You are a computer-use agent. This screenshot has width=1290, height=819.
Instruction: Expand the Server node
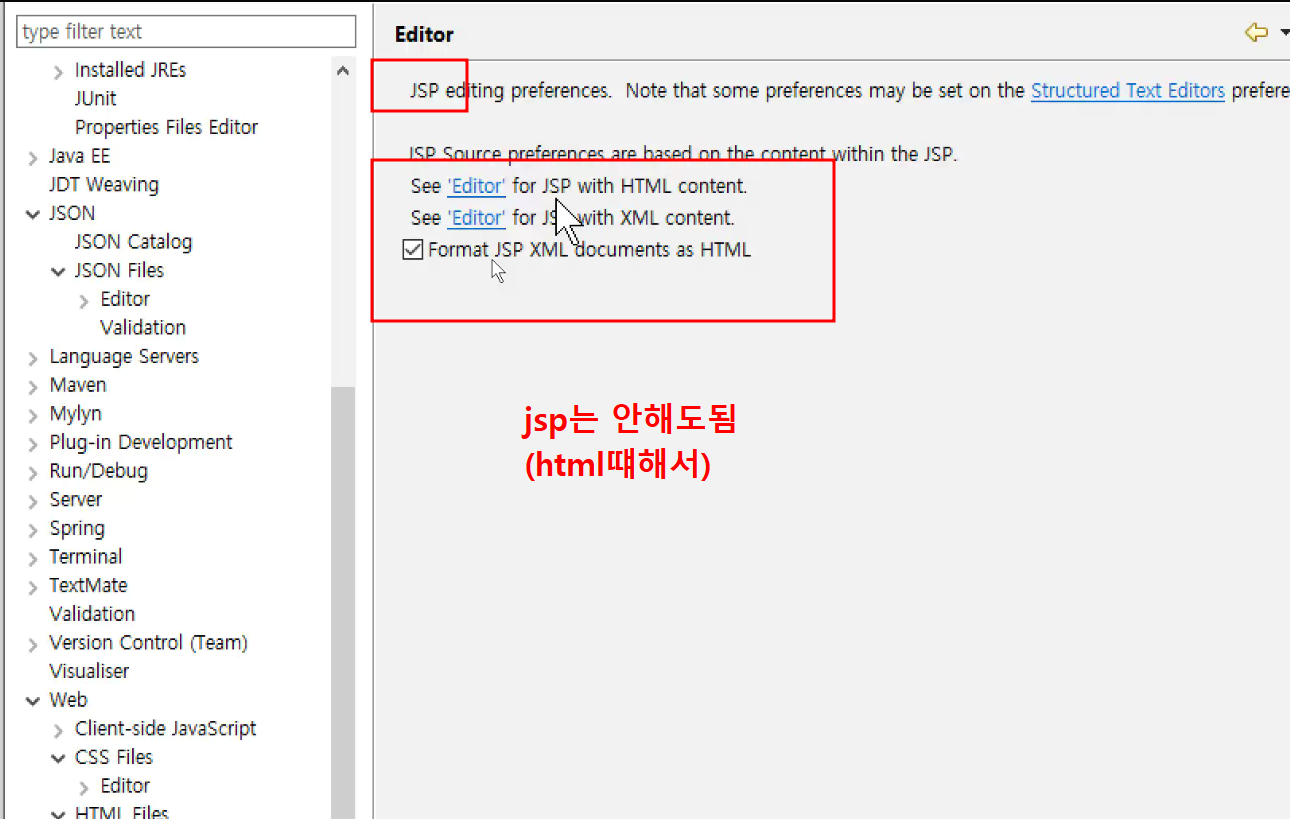[33, 502]
